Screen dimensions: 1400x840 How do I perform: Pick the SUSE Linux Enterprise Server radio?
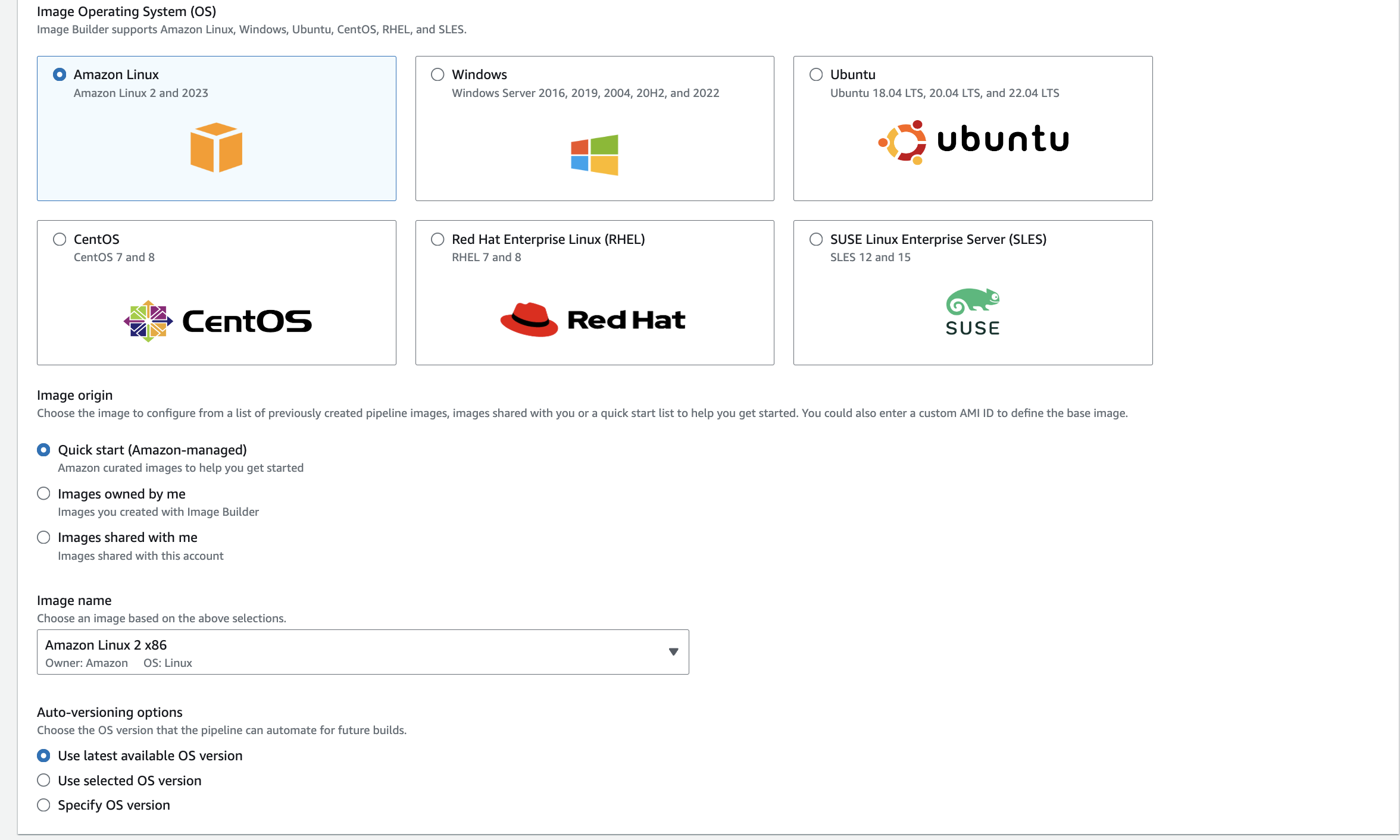816,239
